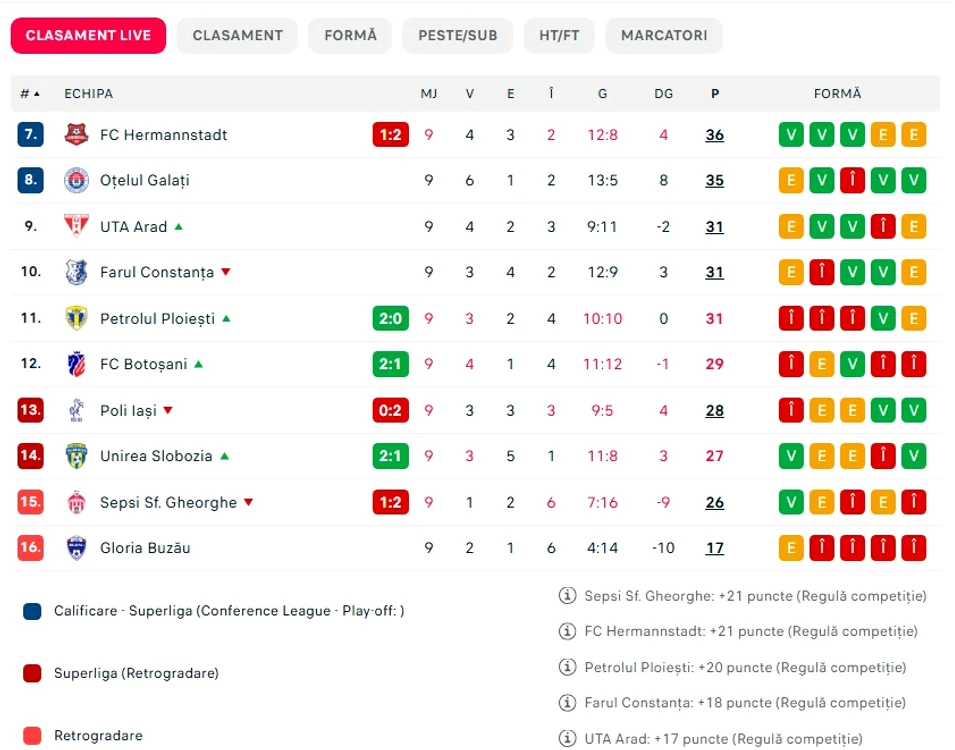This screenshot has width=955, height=750.
Task: Click position badge 13. for Poli Iași
Action: click(x=30, y=409)
